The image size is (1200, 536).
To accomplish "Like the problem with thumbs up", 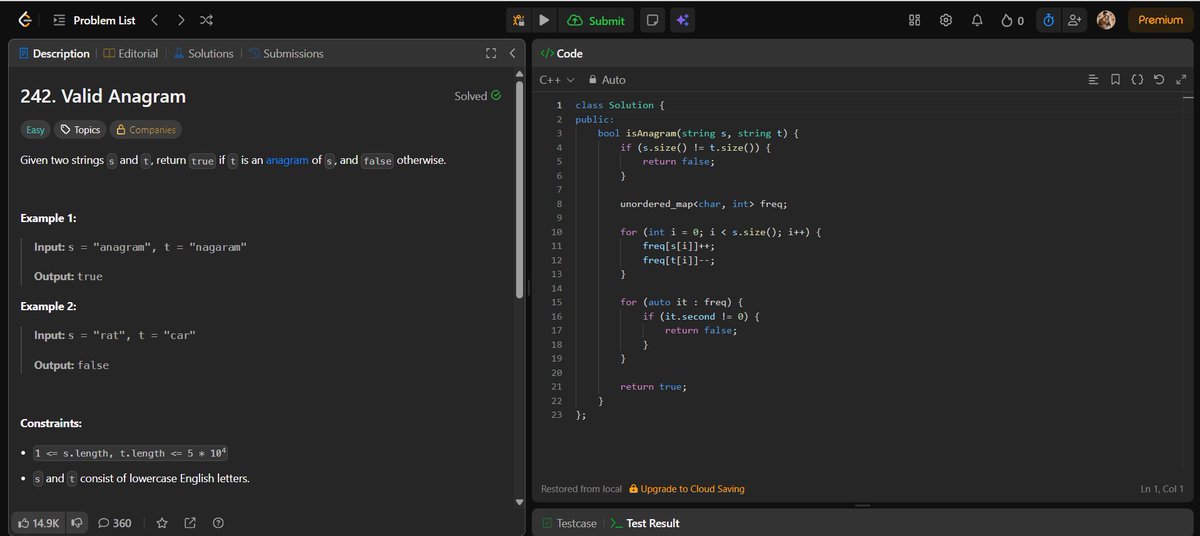I will pos(39,523).
